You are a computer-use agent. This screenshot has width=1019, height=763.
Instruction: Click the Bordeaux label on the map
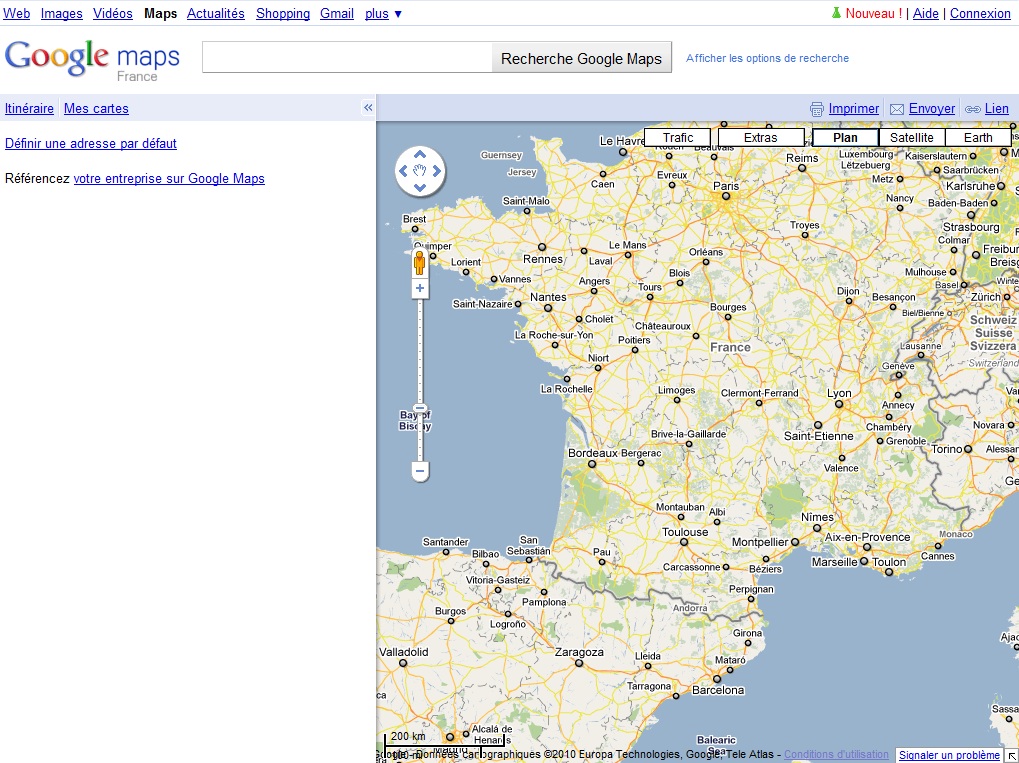click(x=593, y=453)
